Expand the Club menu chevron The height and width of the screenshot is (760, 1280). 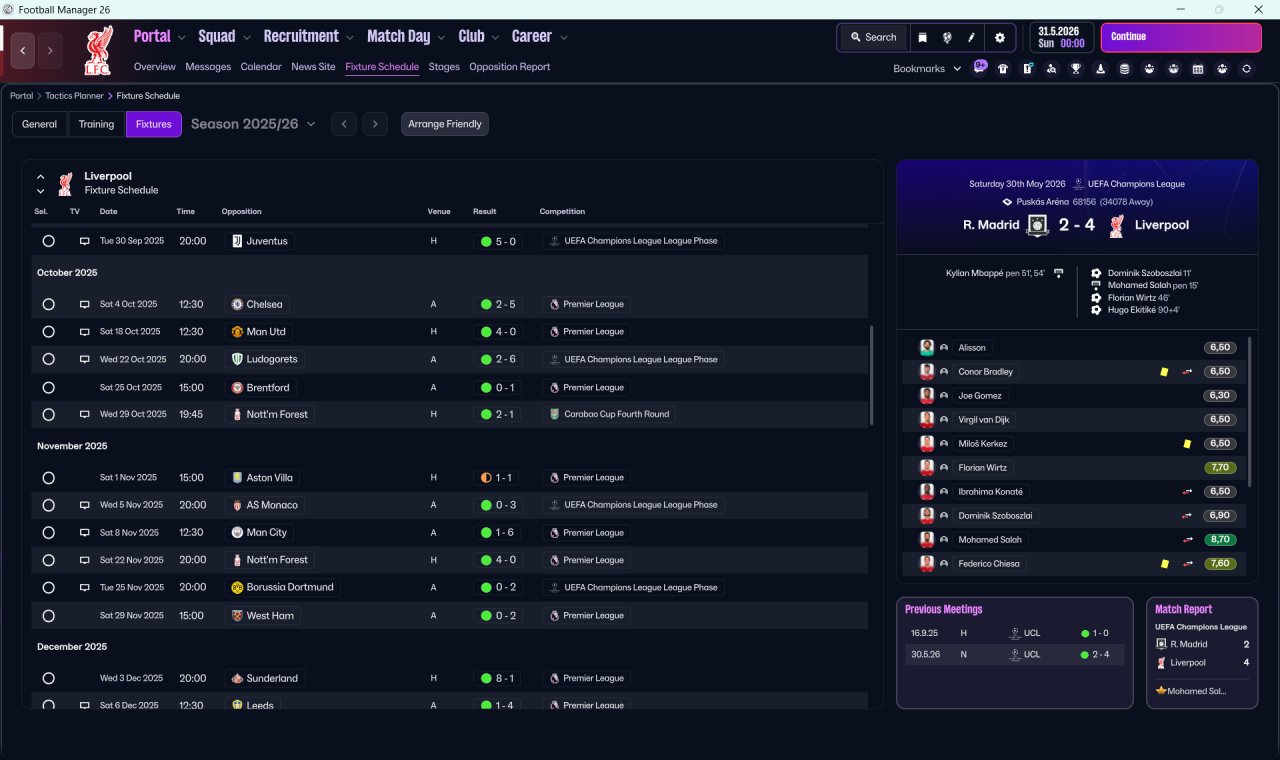(495, 38)
